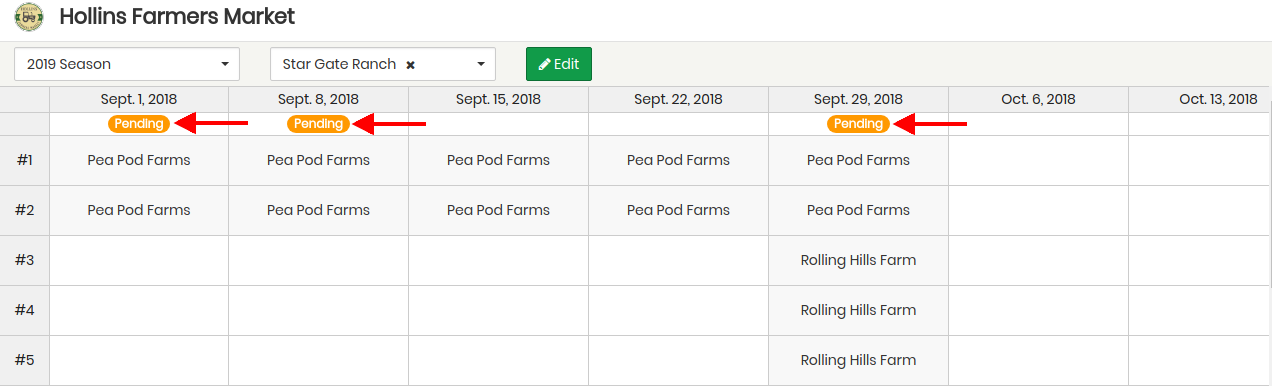The image size is (1272, 386).
Task: Select Pea Pod Farms in row #2, Sept. 22
Action: point(678,210)
